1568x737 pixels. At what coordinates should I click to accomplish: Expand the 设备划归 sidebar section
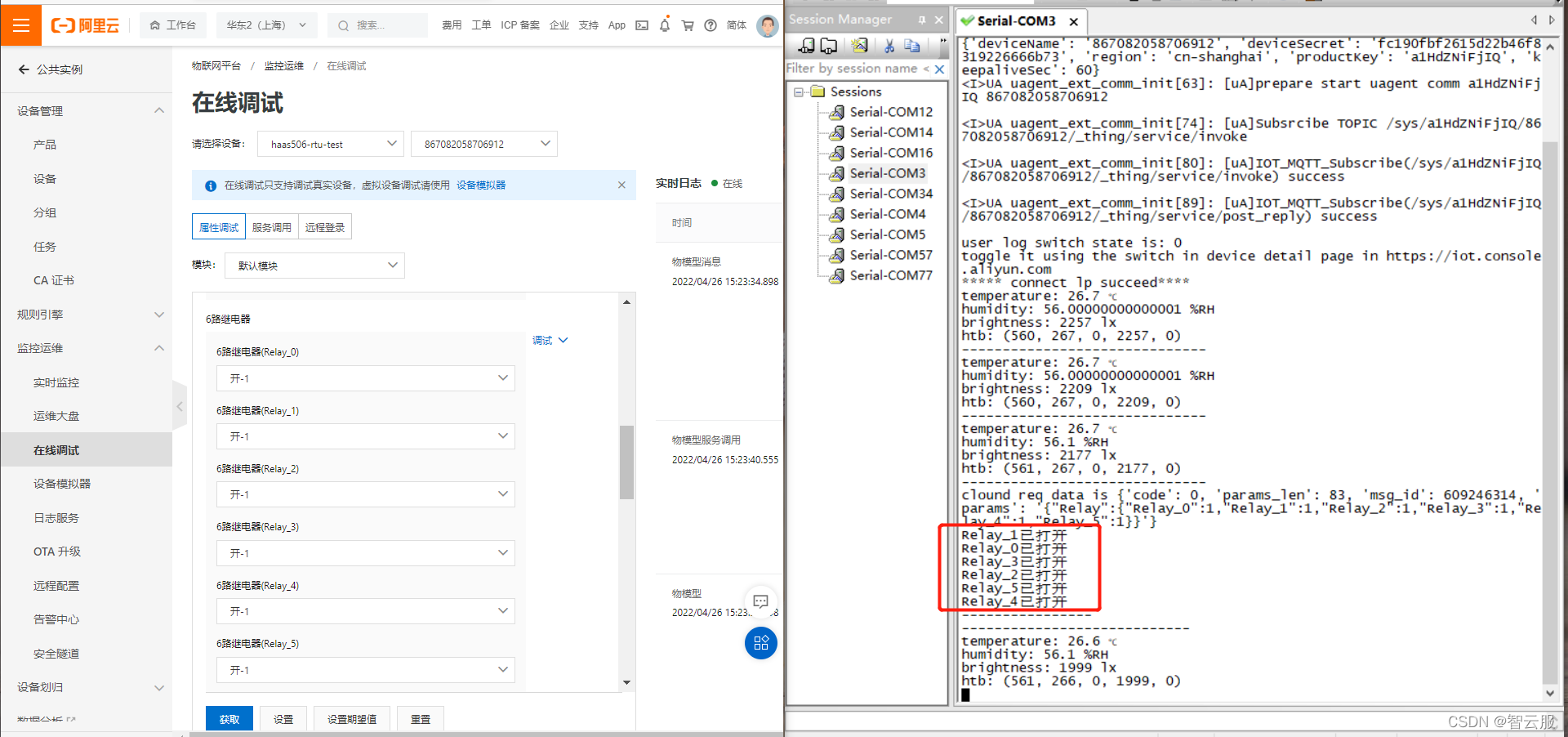click(159, 687)
